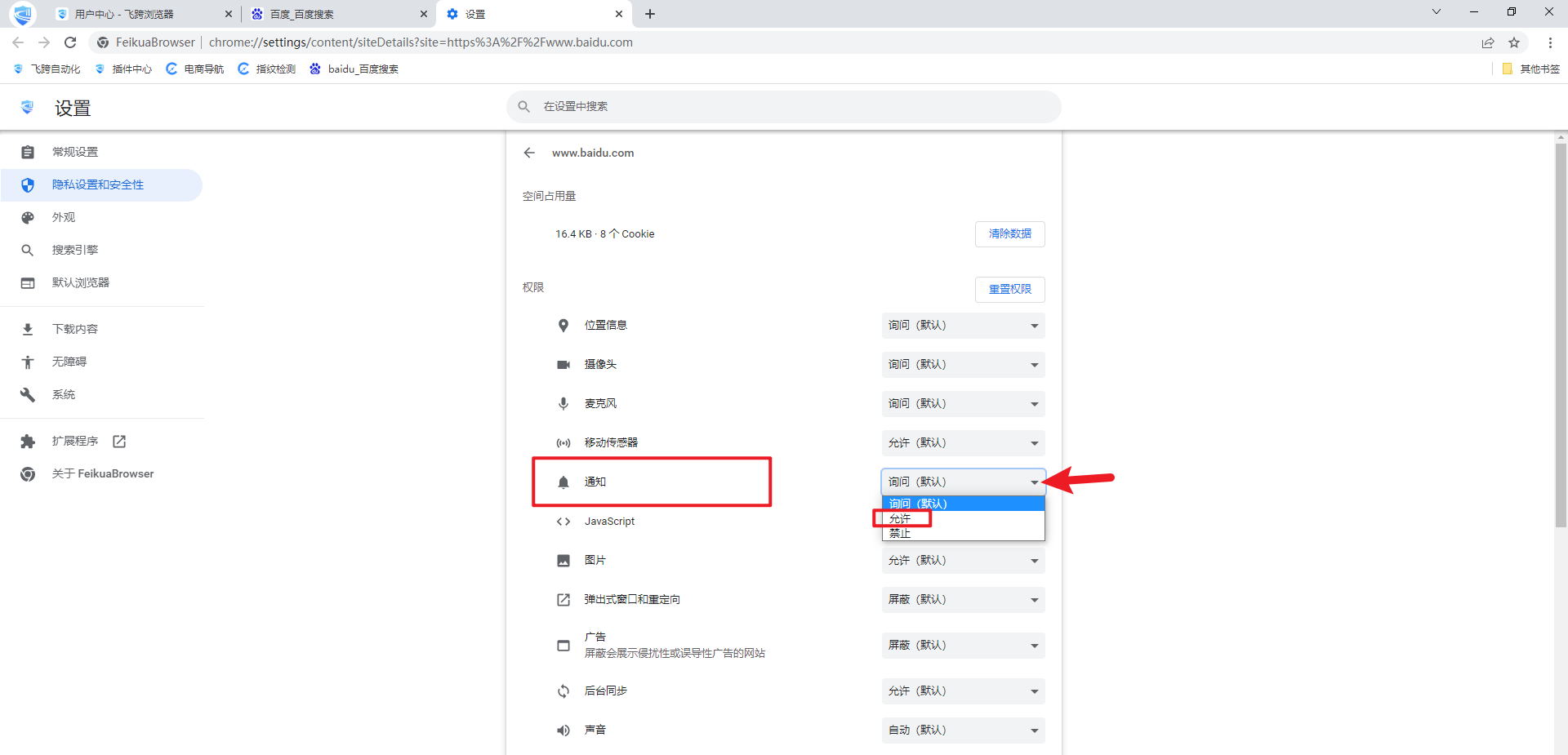The height and width of the screenshot is (755, 1568).
Task: Open the browser three-dot menu
Action: (x=1550, y=42)
